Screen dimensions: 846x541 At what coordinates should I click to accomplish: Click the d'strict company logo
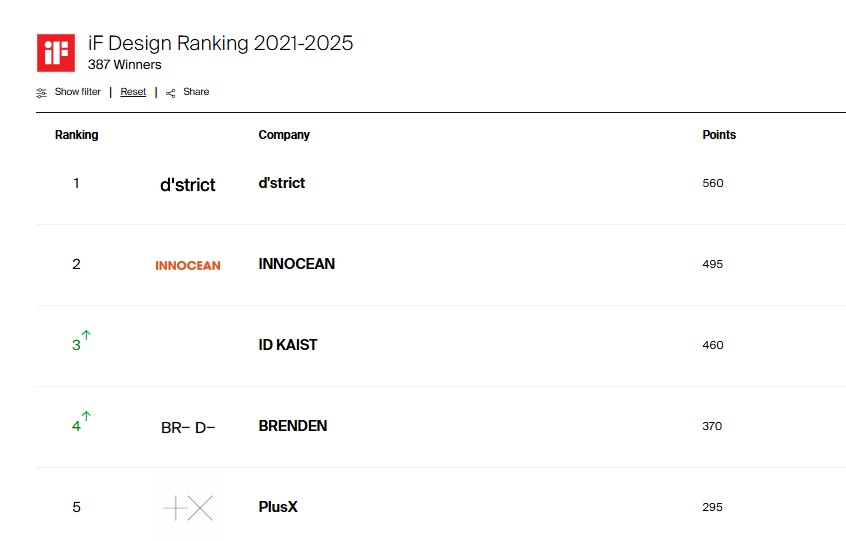click(188, 185)
